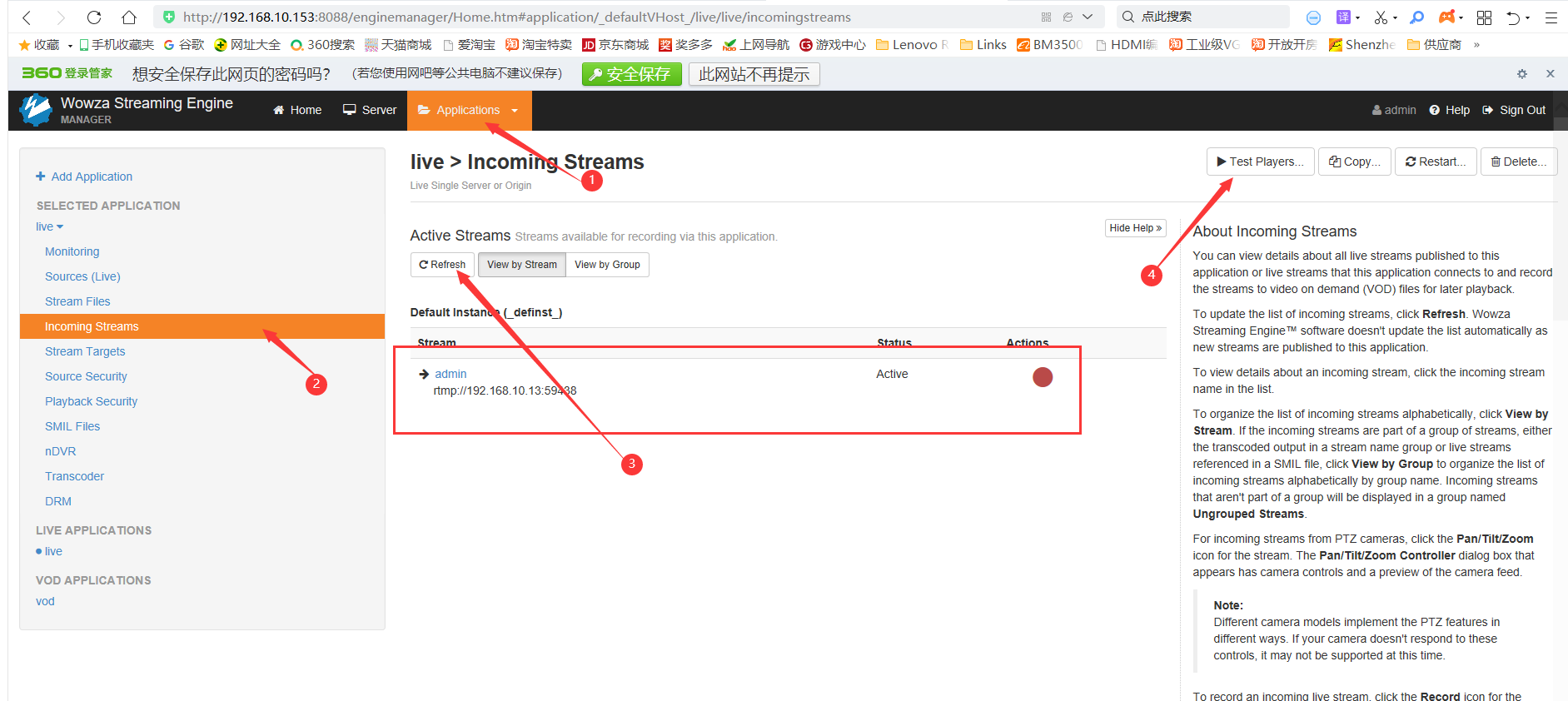Hide the help panel
The image size is (1568, 701).
1135,228
